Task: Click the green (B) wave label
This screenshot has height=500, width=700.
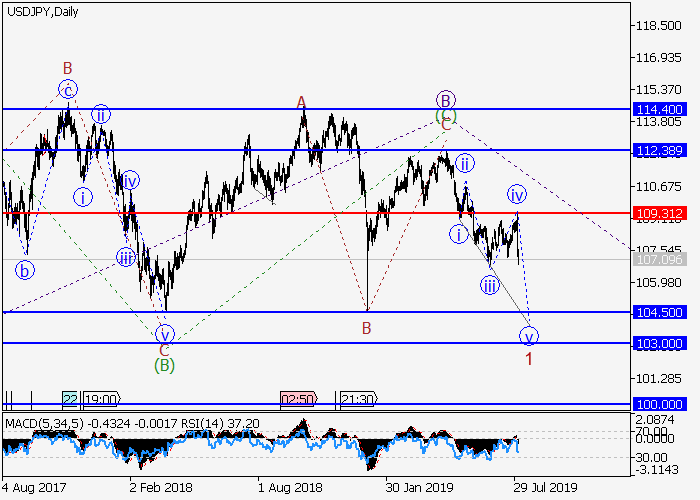Action: (x=165, y=366)
